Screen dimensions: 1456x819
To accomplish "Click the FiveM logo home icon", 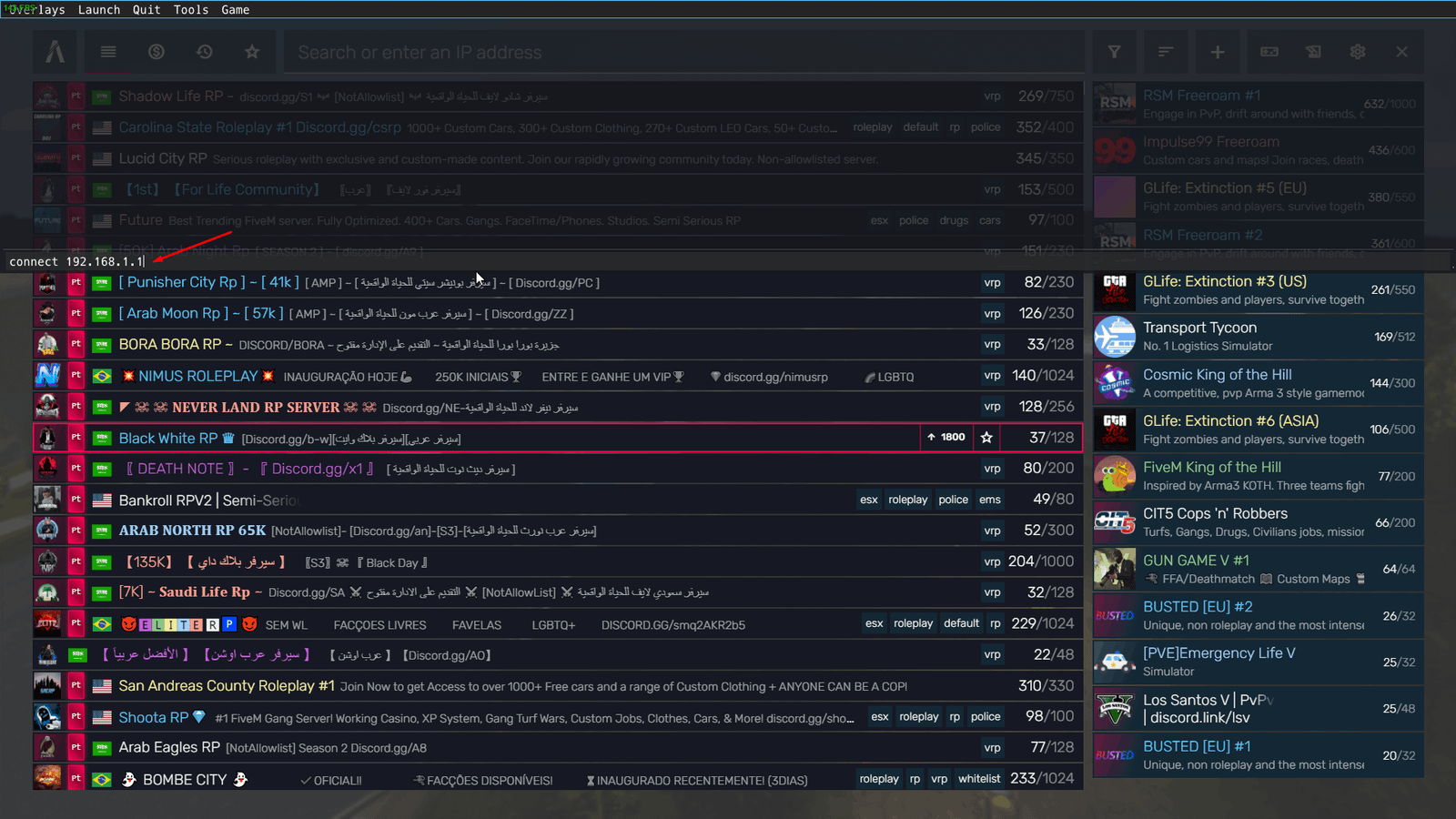I will 56,52.
